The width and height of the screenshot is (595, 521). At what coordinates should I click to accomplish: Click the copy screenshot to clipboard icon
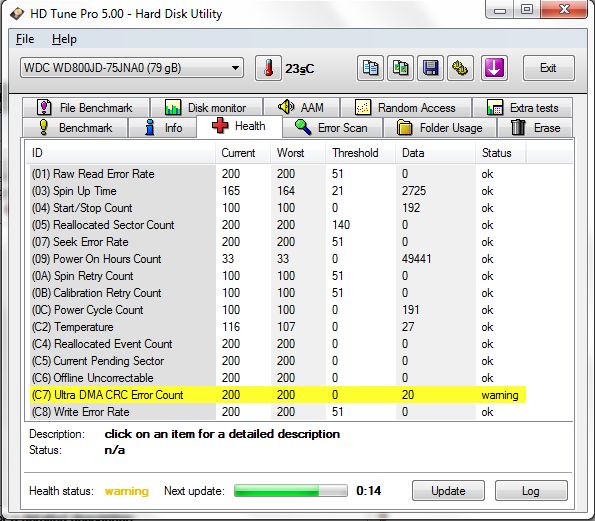(400, 68)
